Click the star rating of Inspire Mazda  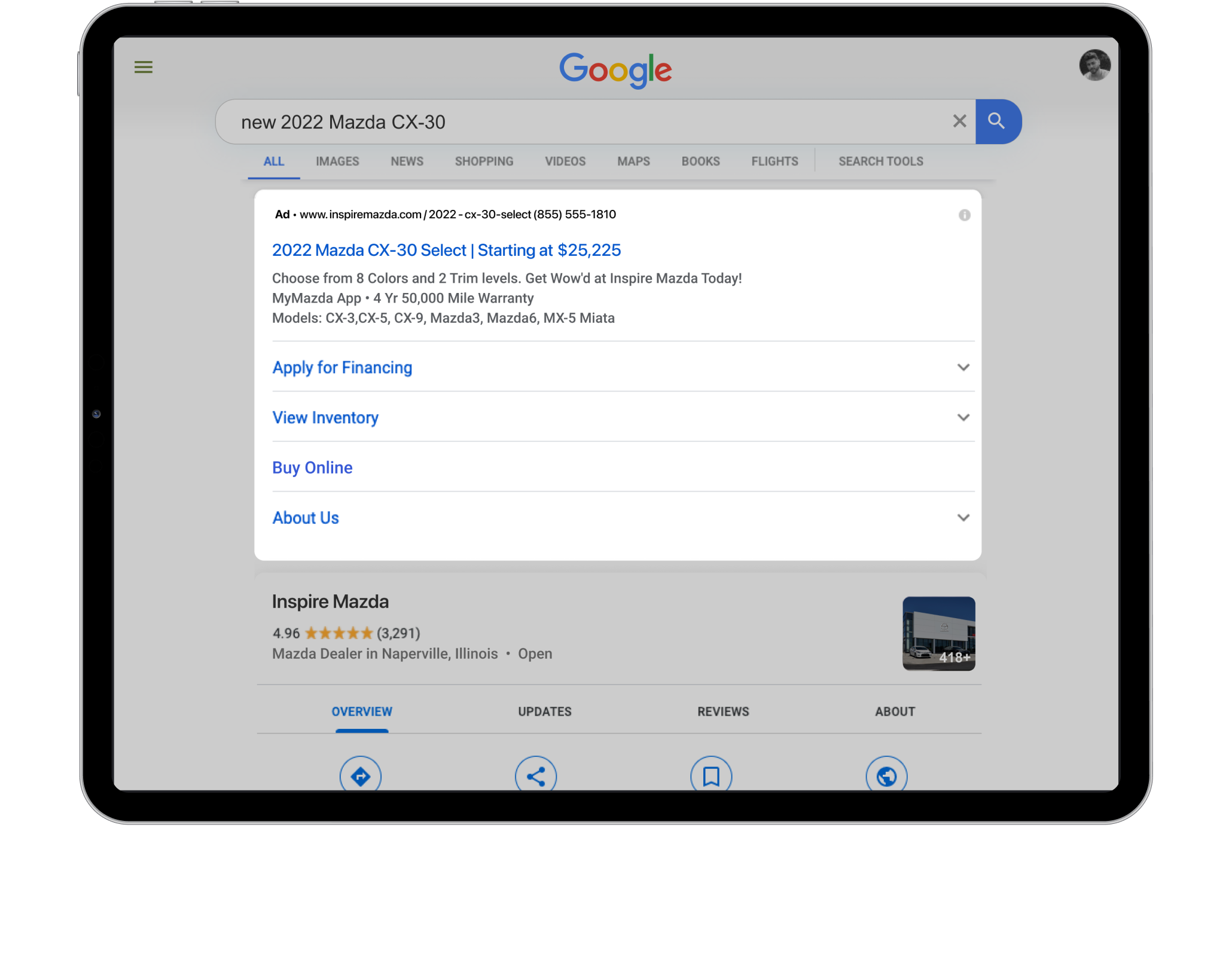click(x=339, y=633)
